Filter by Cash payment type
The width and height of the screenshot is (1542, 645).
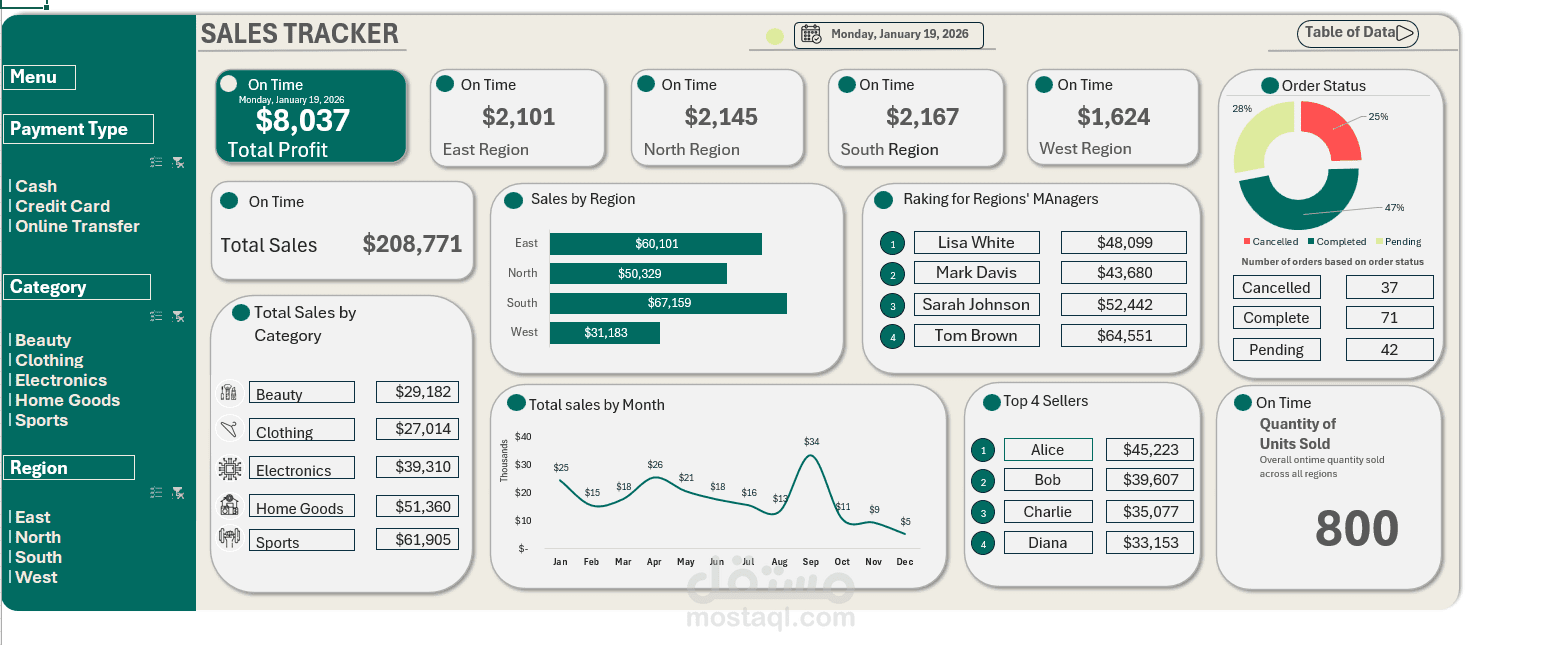point(36,186)
